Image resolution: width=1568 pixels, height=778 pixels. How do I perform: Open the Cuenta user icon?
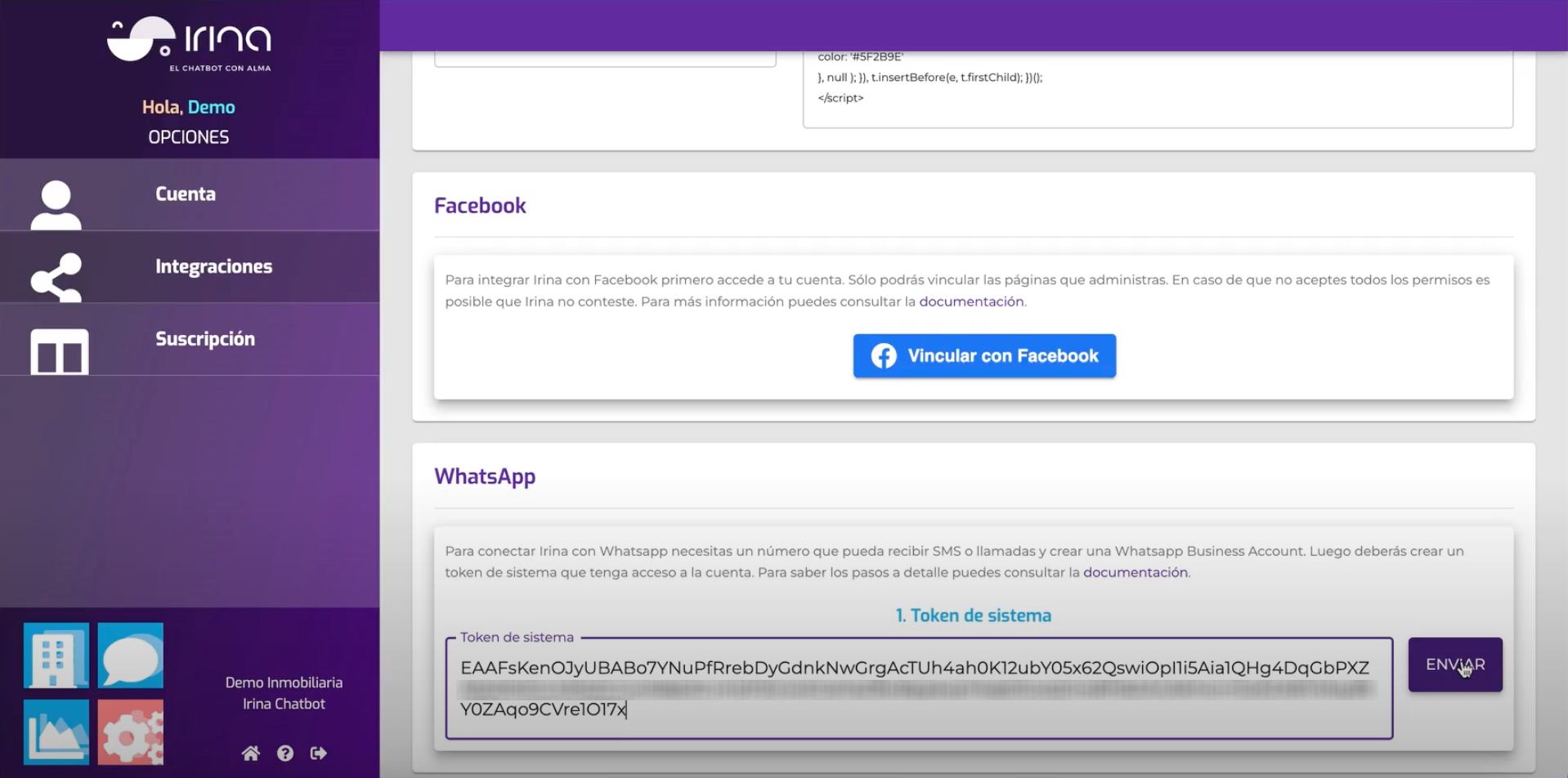(x=56, y=204)
